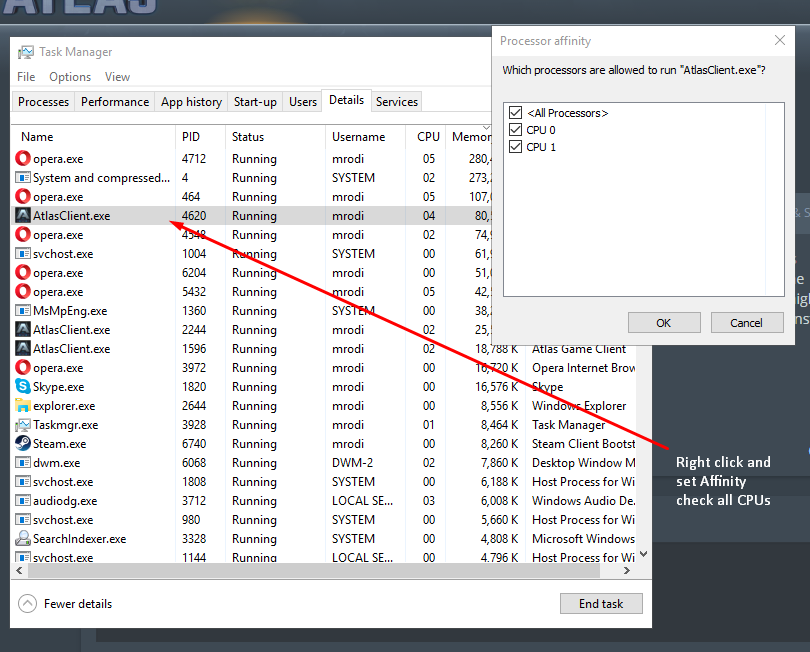Click the SearchIndexer.exe process icon

coord(23,539)
